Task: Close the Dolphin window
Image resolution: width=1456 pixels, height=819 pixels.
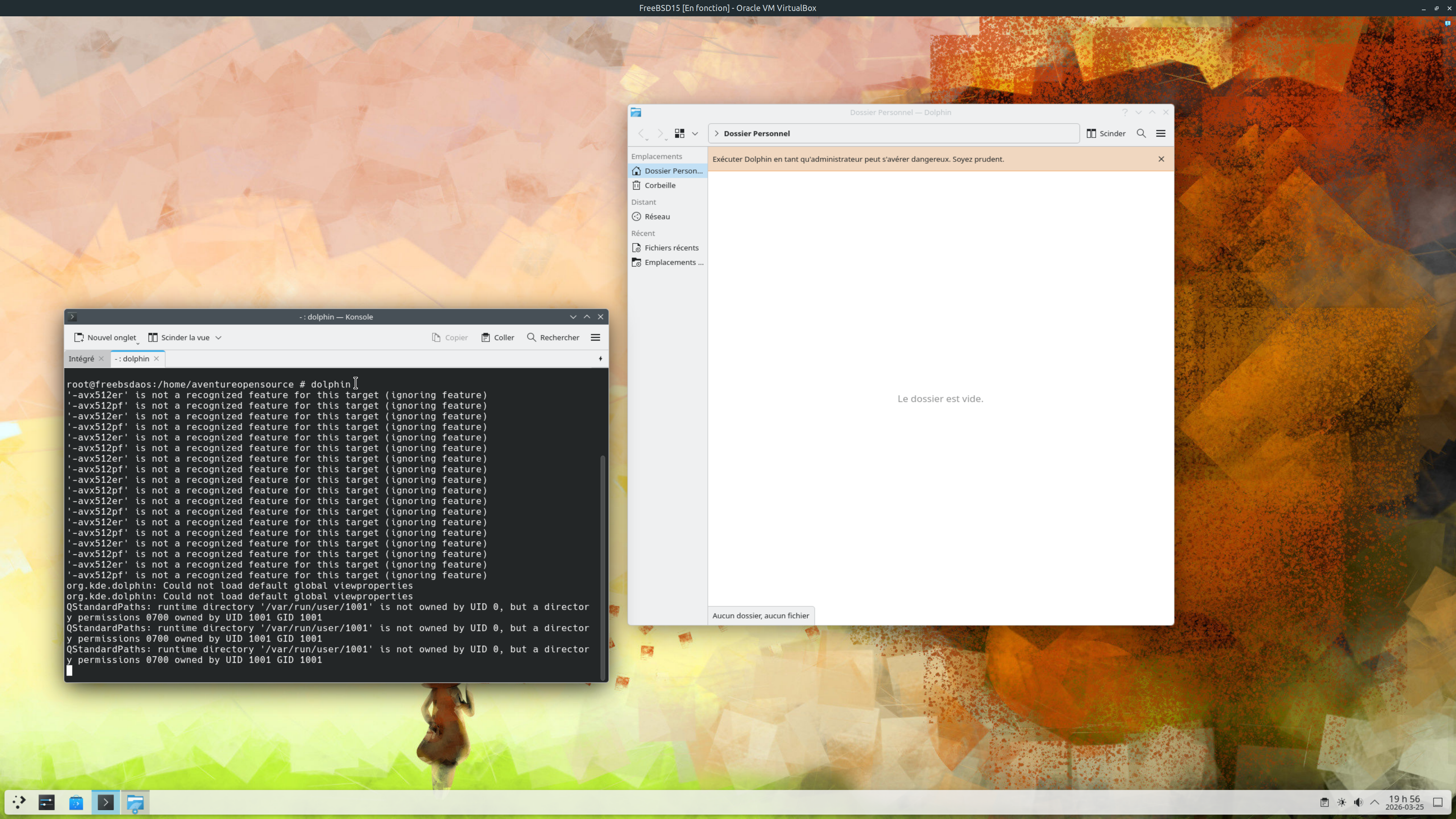Action: coord(1166,113)
